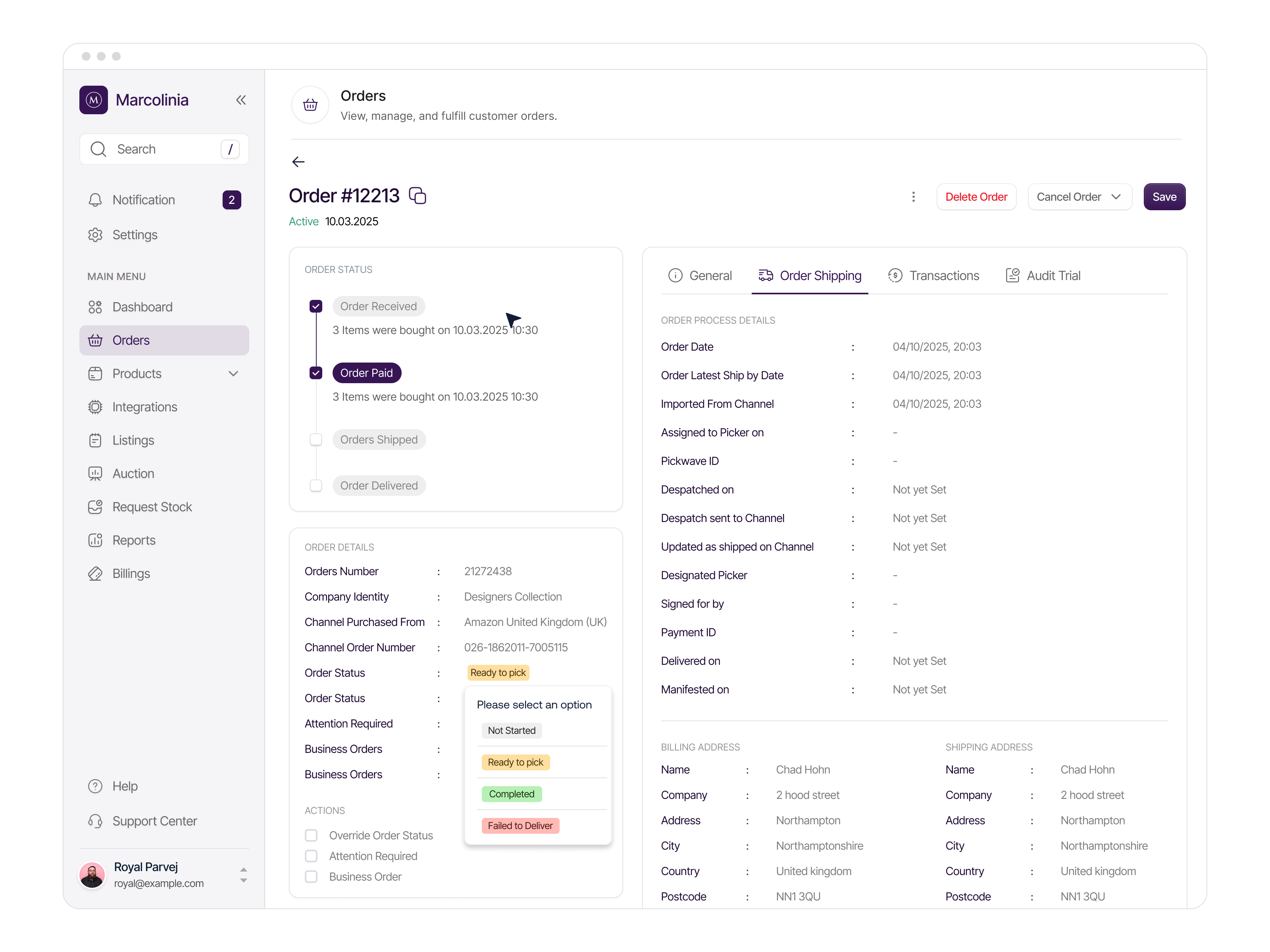Select the Billings icon
Screen dimensions: 1270x952
click(95, 573)
